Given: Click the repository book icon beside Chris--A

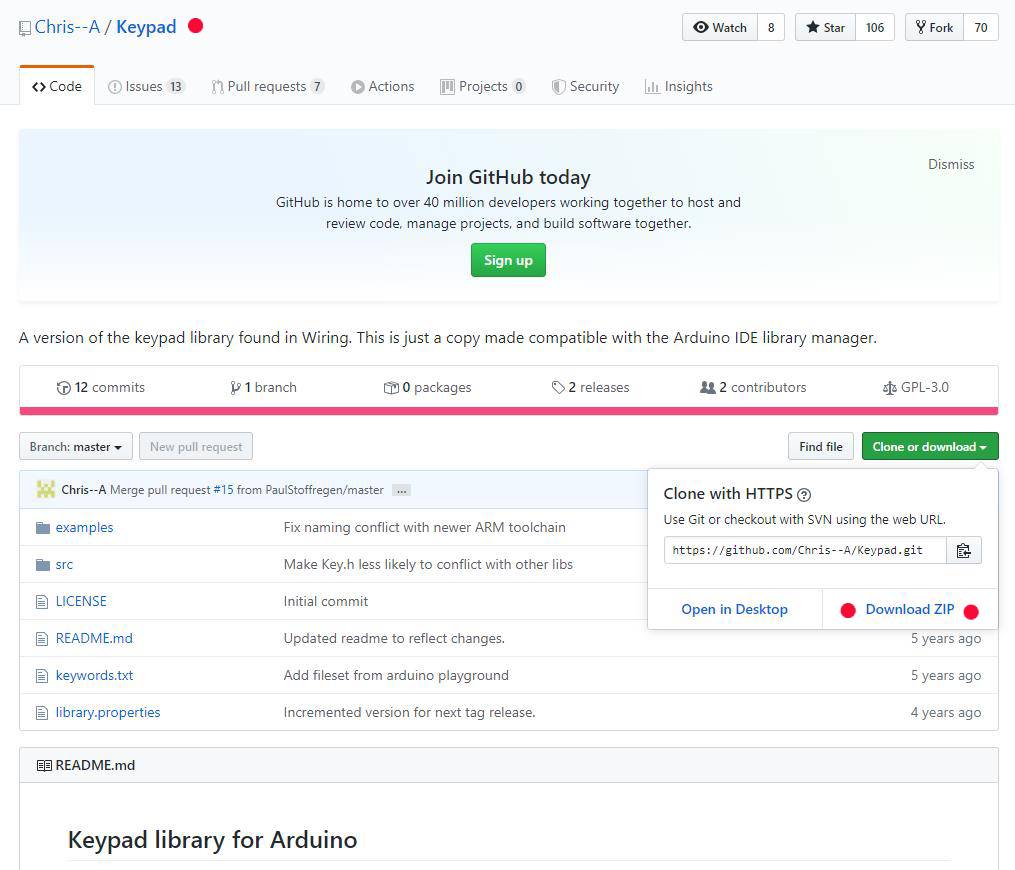Looking at the screenshot, I should point(25,28).
